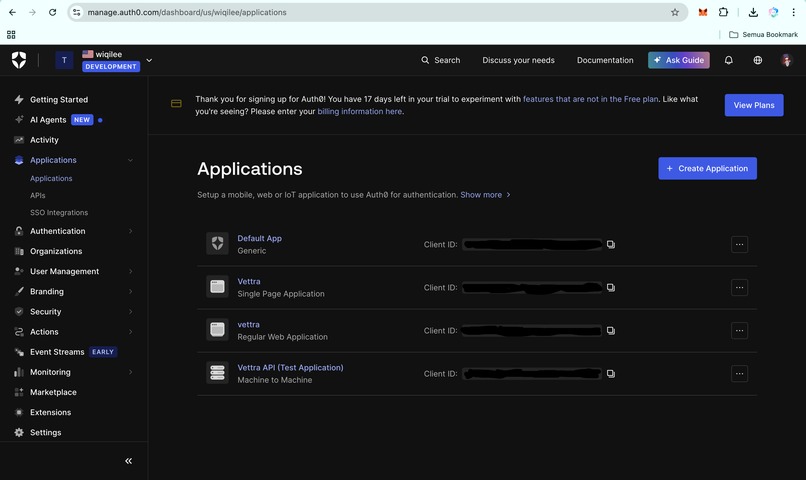Open Chrome three-dot menu
The width and height of the screenshot is (806, 480).
(793, 12)
